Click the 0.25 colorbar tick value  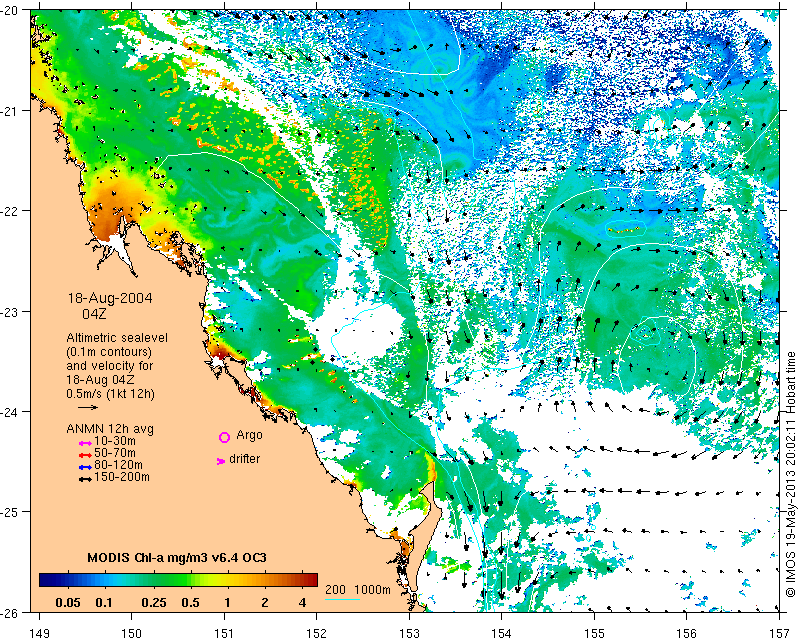(154, 603)
